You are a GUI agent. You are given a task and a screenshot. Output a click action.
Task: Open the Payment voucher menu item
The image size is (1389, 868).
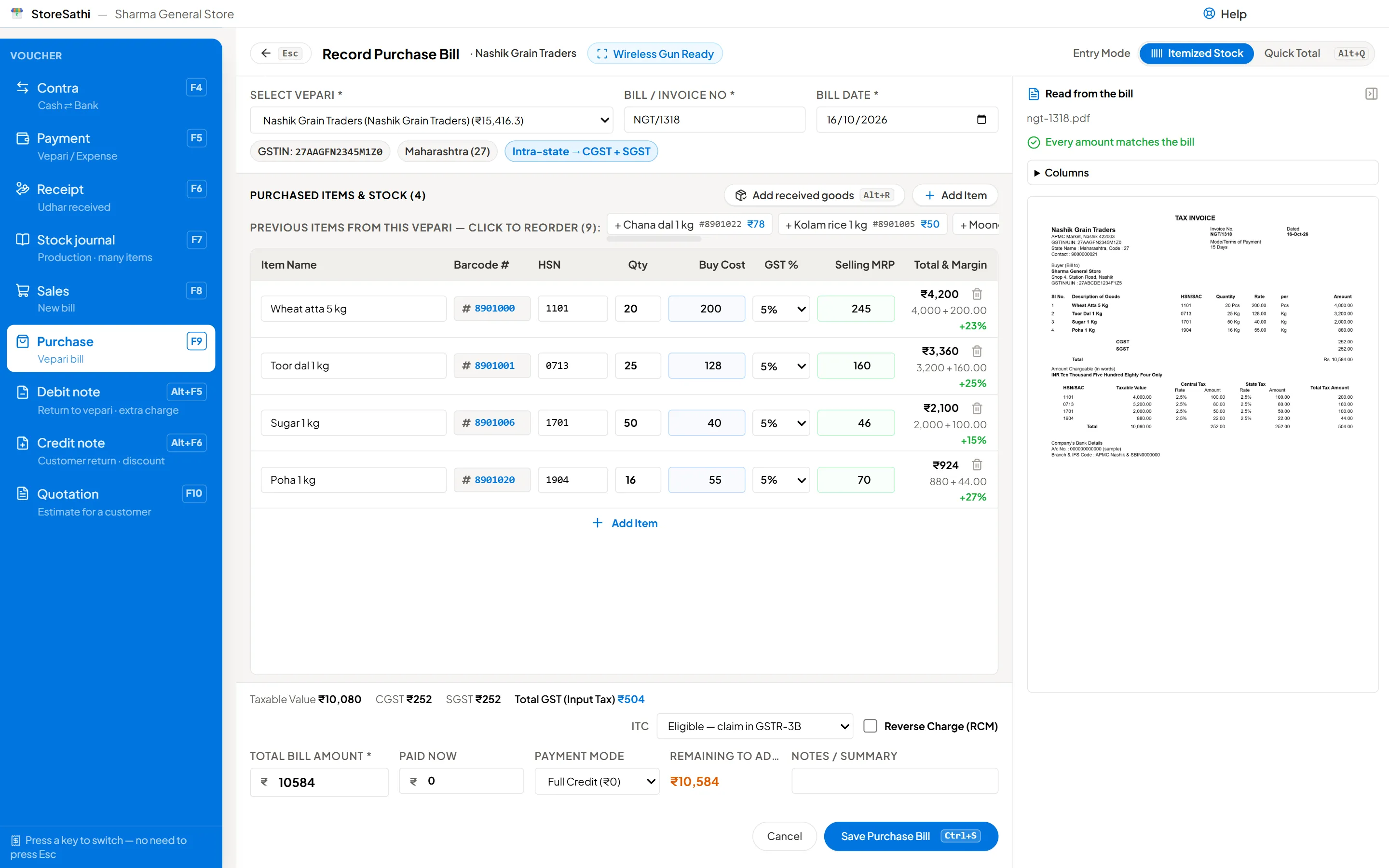111,147
